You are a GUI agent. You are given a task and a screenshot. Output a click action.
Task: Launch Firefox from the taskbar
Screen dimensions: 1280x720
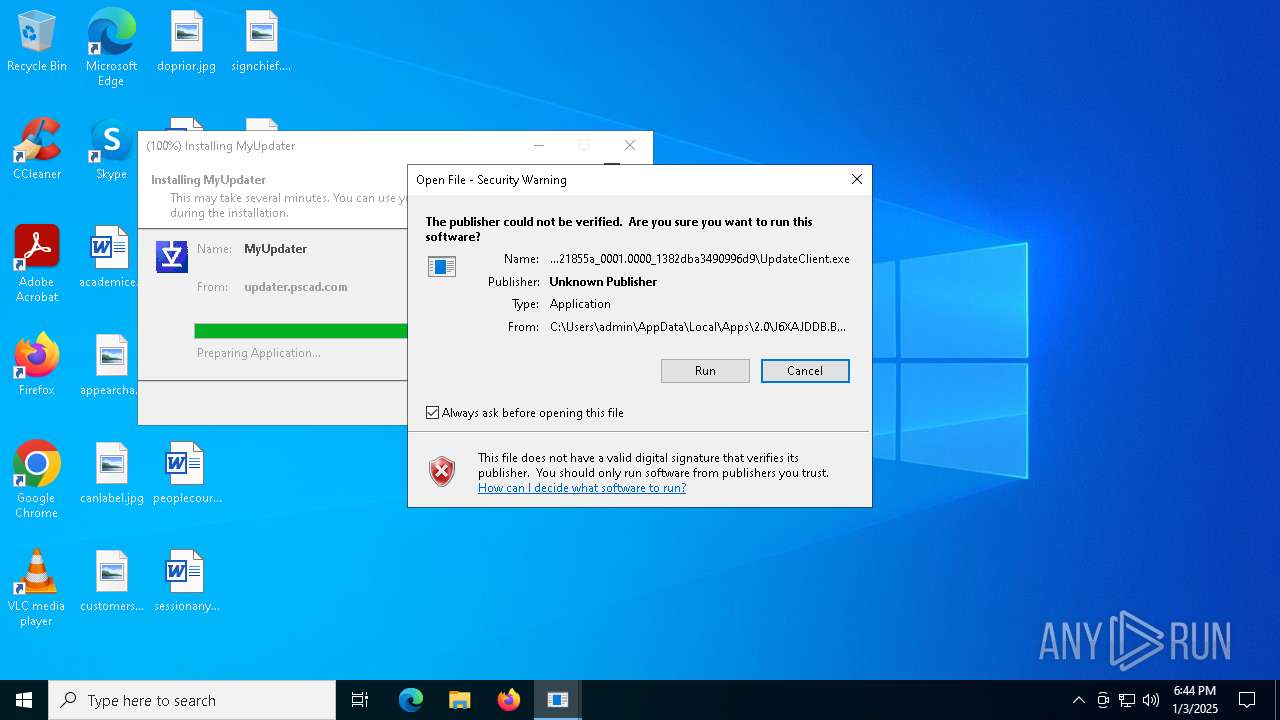point(509,700)
